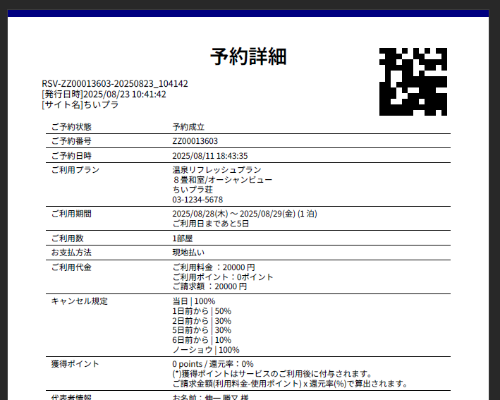This screenshot has width=500, height=400.
Task: Click the キャンセル規定 label
Action: point(79,301)
